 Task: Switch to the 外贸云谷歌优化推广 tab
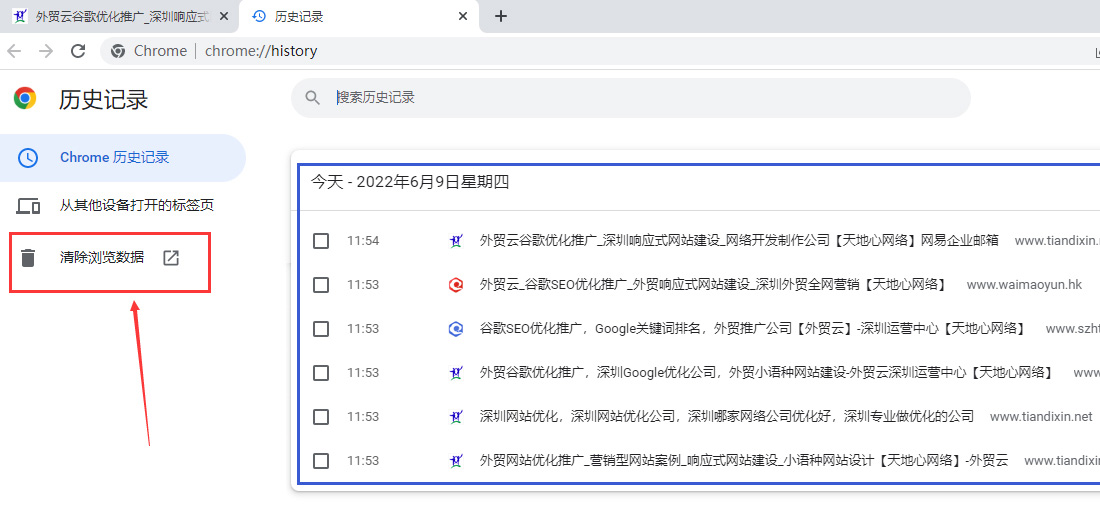[x=120, y=17]
